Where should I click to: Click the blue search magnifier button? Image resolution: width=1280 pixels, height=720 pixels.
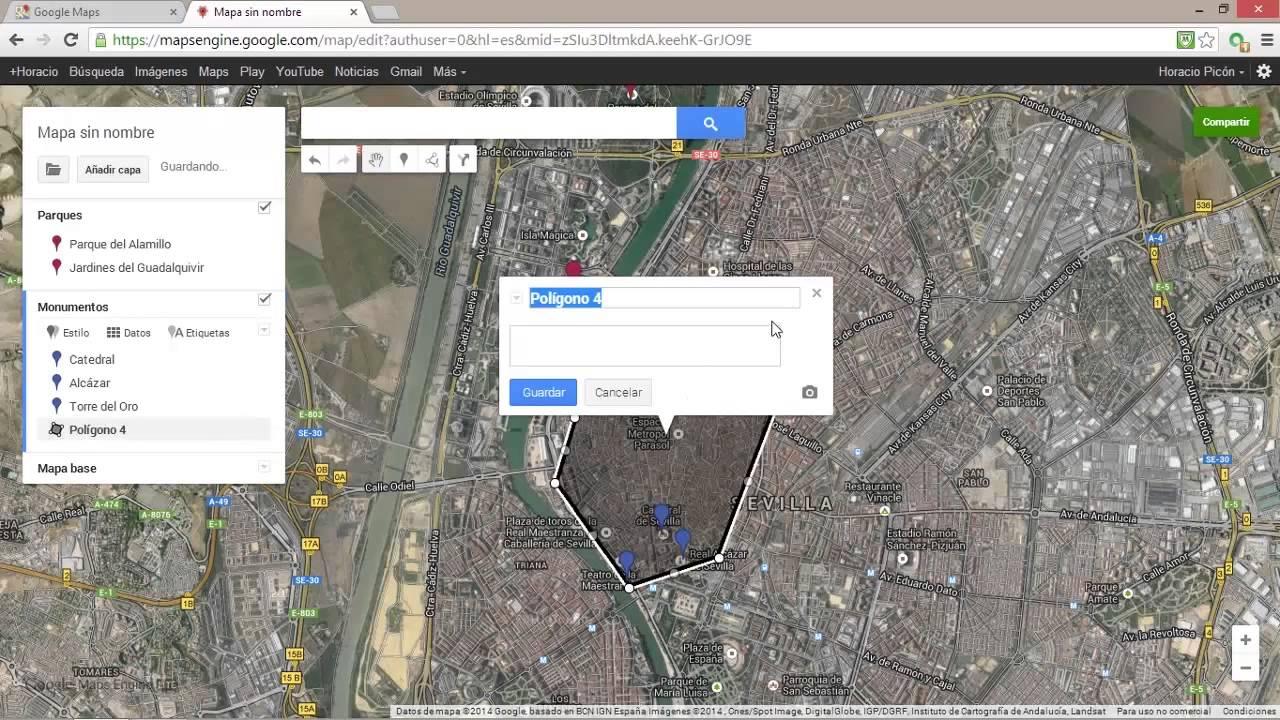(710, 123)
